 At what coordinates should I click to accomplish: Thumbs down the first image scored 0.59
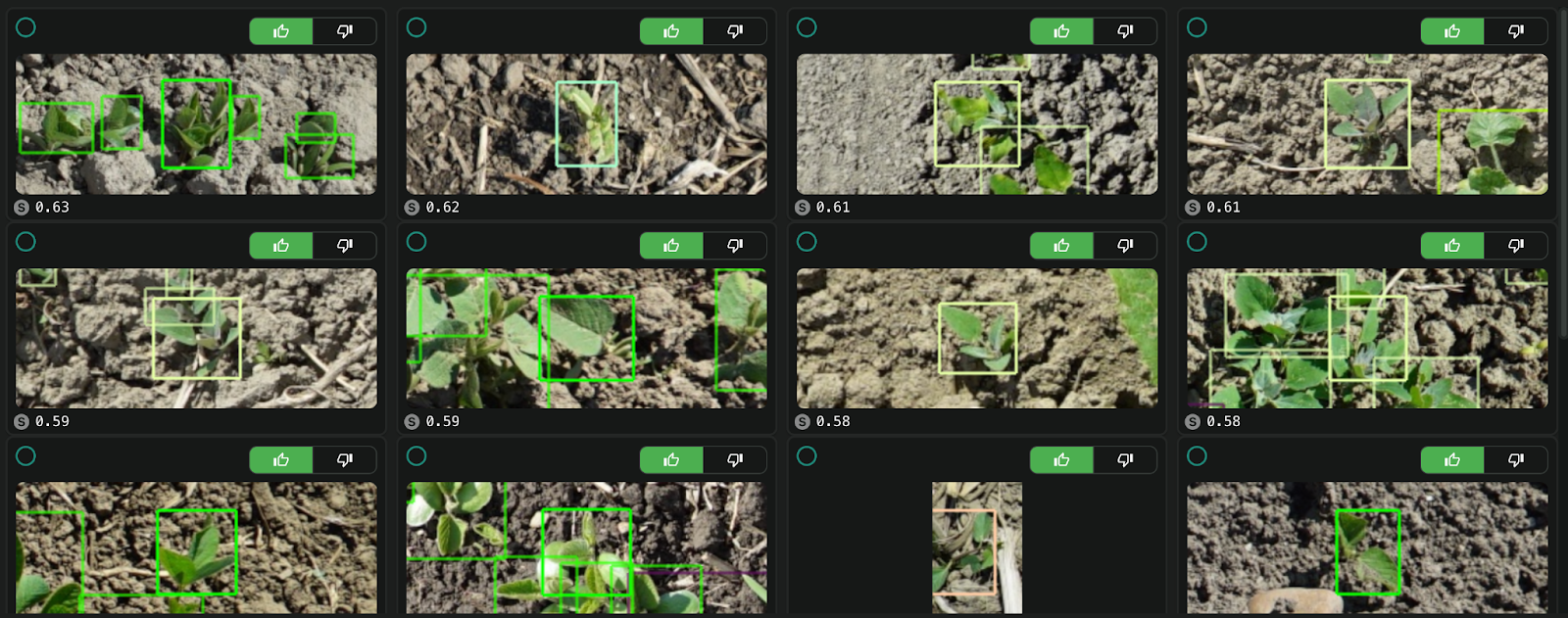coord(344,245)
